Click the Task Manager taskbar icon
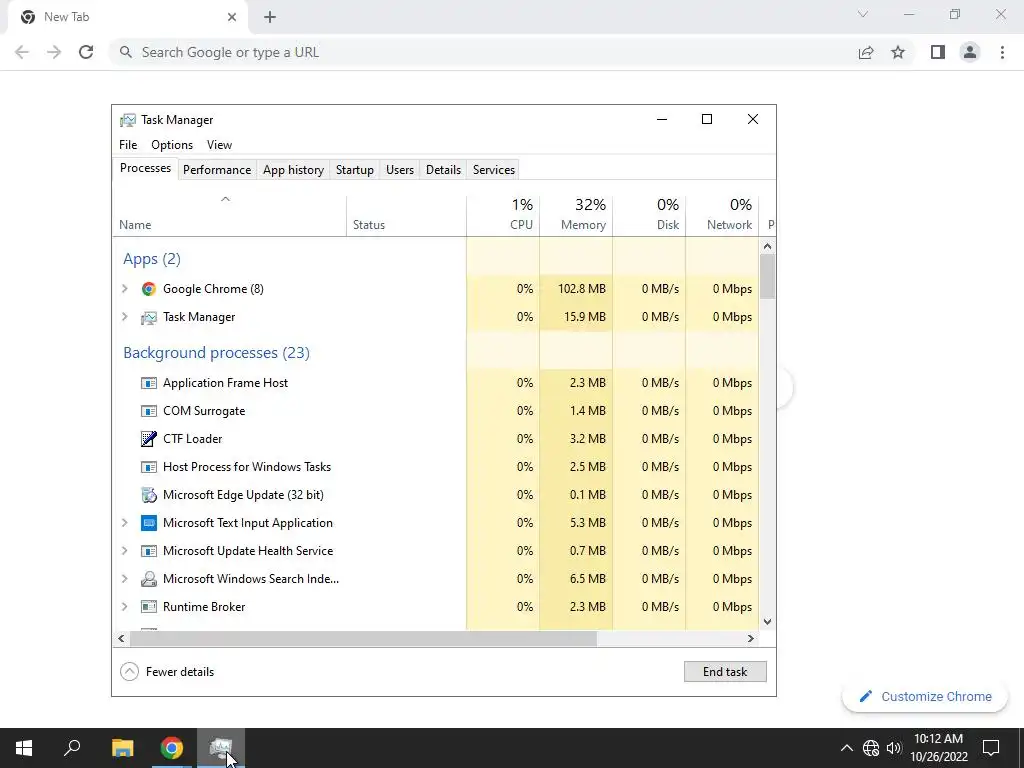Viewport: 1024px width, 768px height. (x=221, y=748)
